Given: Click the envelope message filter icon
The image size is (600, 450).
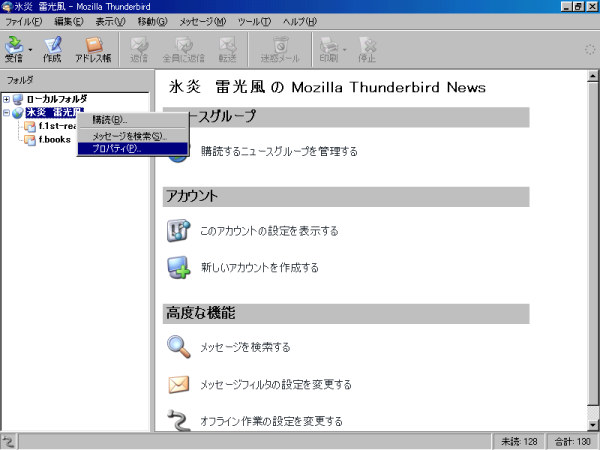Looking at the screenshot, I should [178, 385].
